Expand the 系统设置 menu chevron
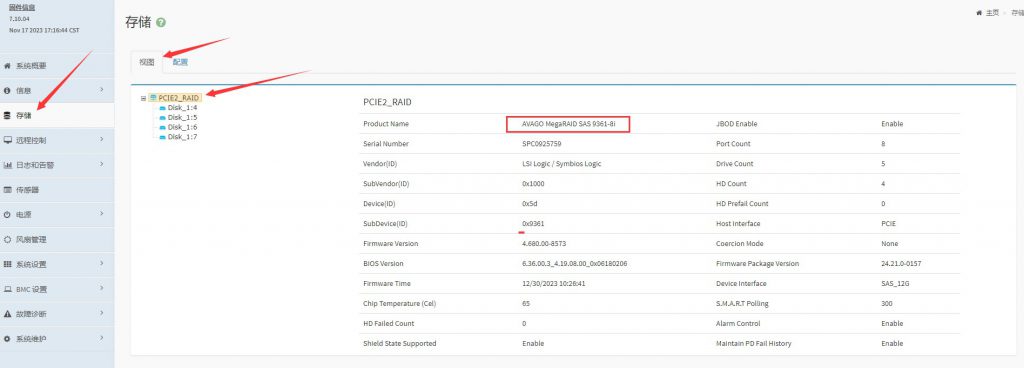The image size is (1024, 368). point(101,263)
